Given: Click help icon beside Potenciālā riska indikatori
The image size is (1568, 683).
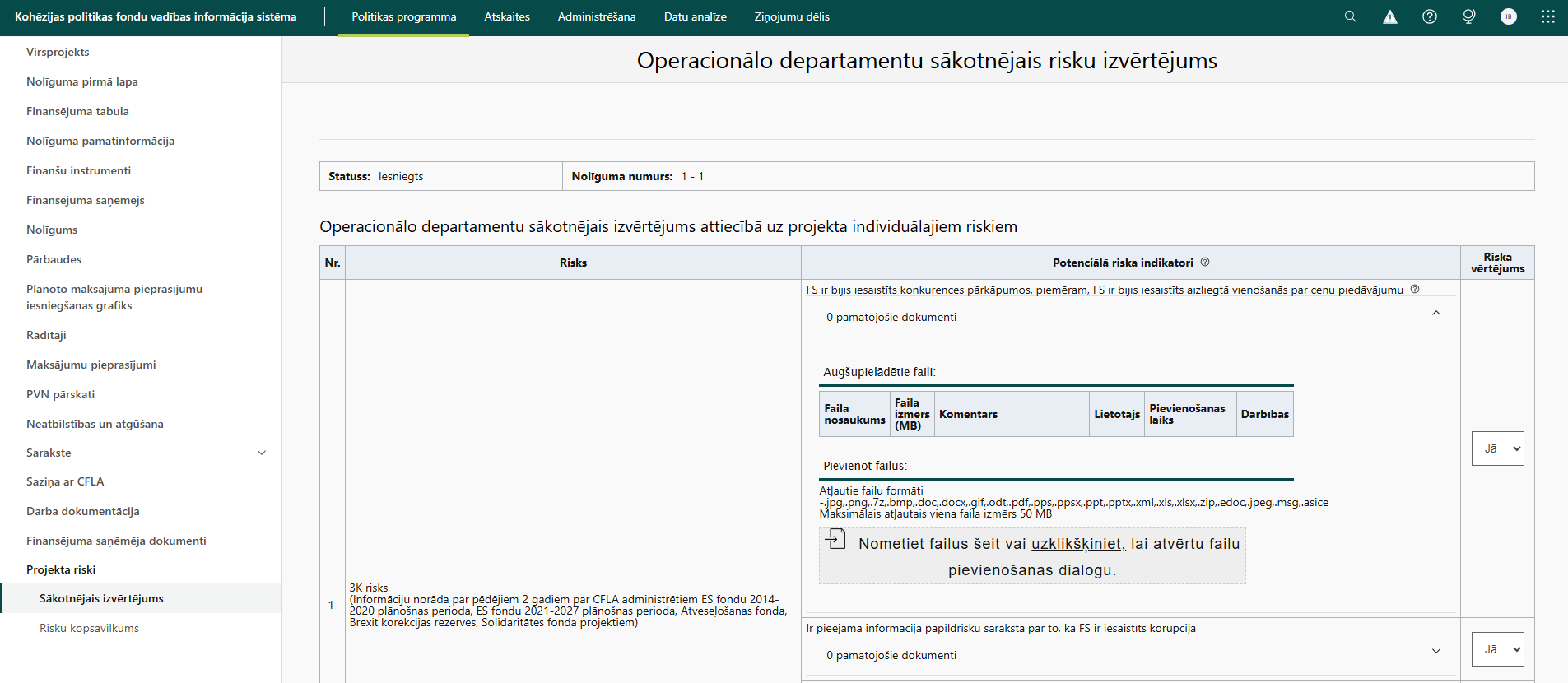Looking at the screenshot, I should click(x=1205, y=263).
